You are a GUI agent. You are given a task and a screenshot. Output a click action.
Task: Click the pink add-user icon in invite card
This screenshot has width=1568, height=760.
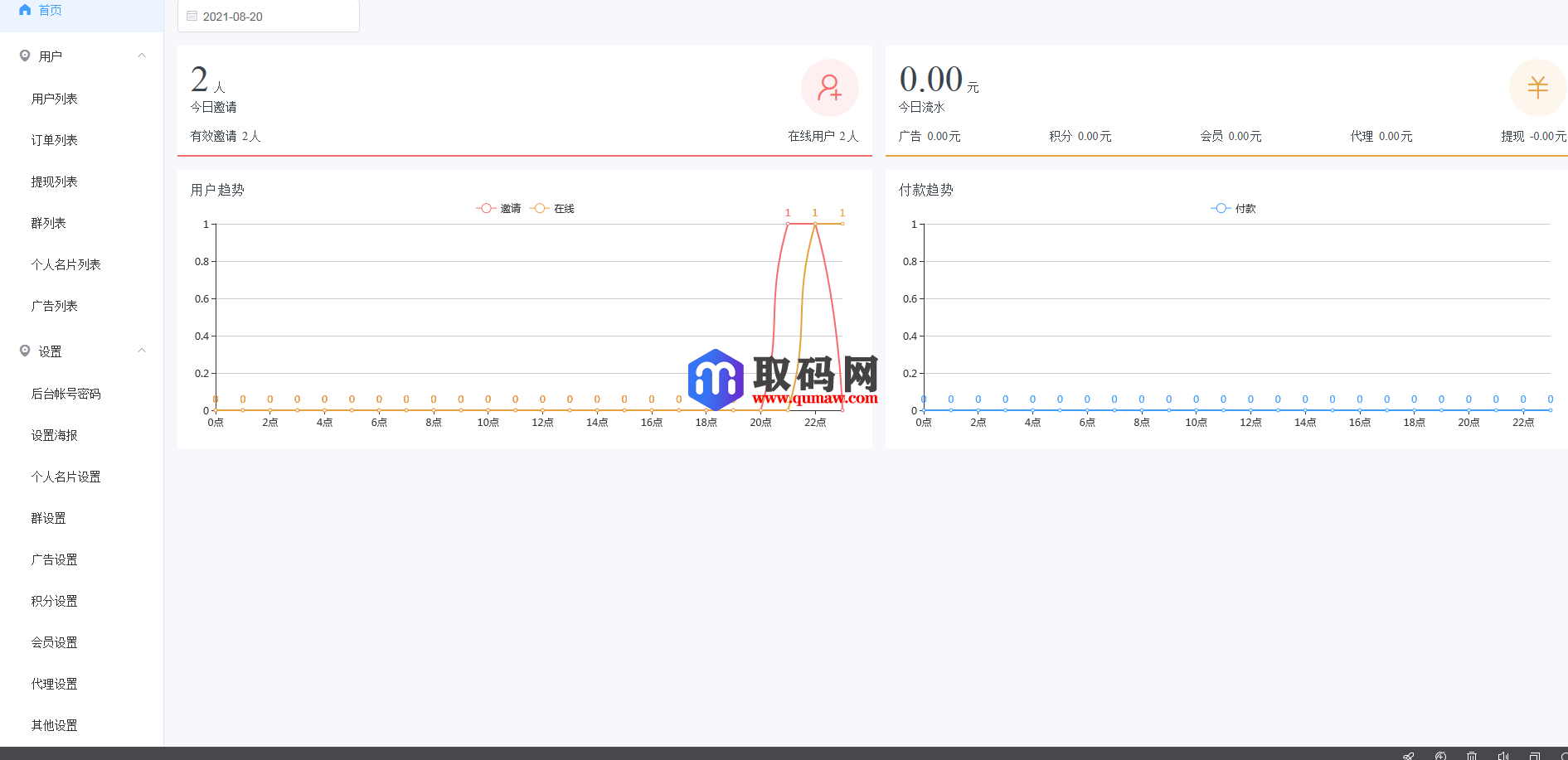coord(829,87)
